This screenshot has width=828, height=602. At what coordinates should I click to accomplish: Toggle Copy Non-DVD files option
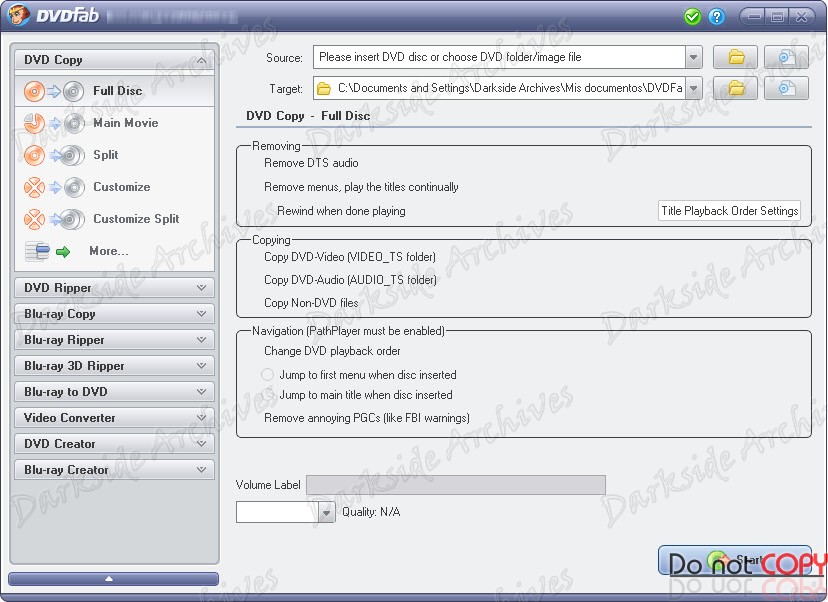point(311,303)
